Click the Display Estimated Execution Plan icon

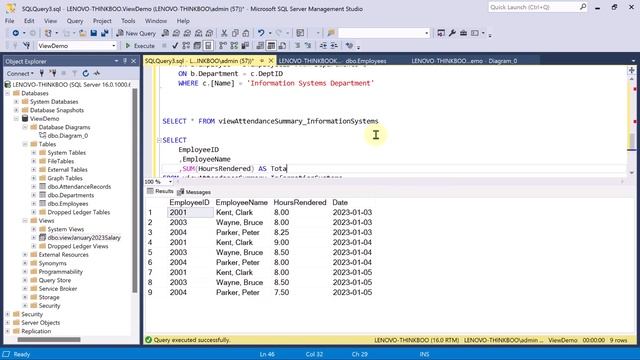tap(186, 46)
